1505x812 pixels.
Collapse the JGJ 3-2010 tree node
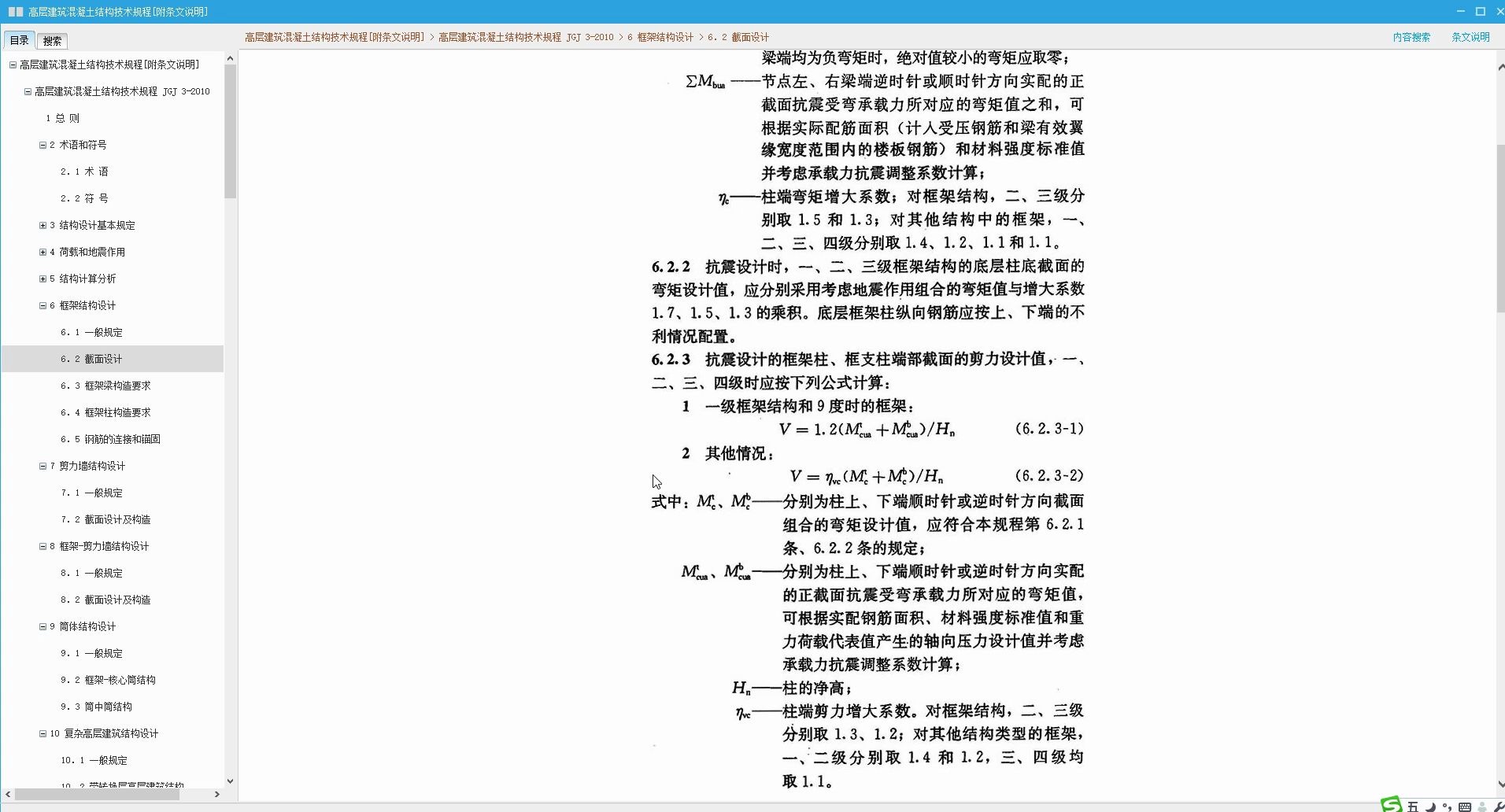tap(28, 91)
